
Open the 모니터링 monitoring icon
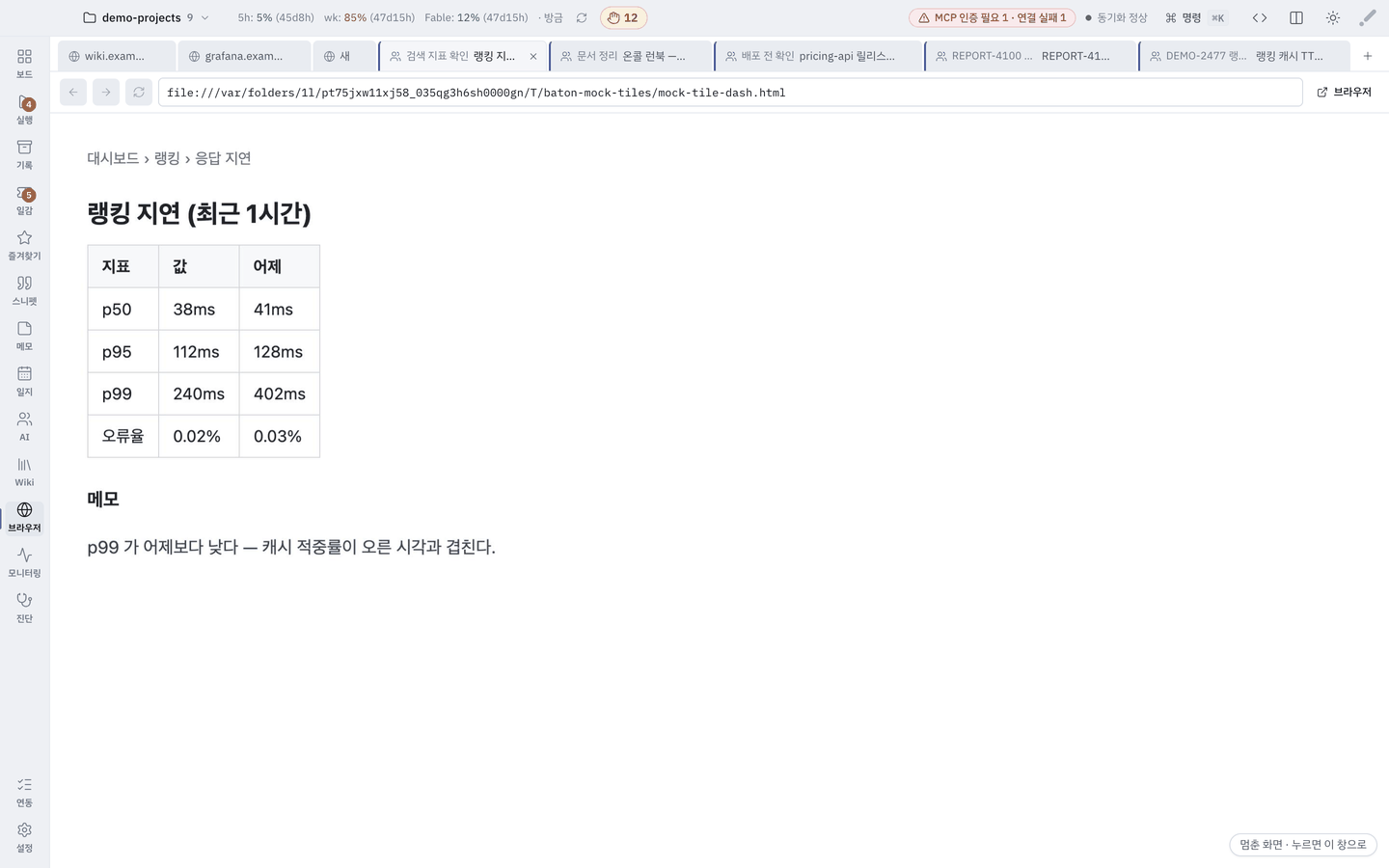pyautogui.click(x=24, y=562)
